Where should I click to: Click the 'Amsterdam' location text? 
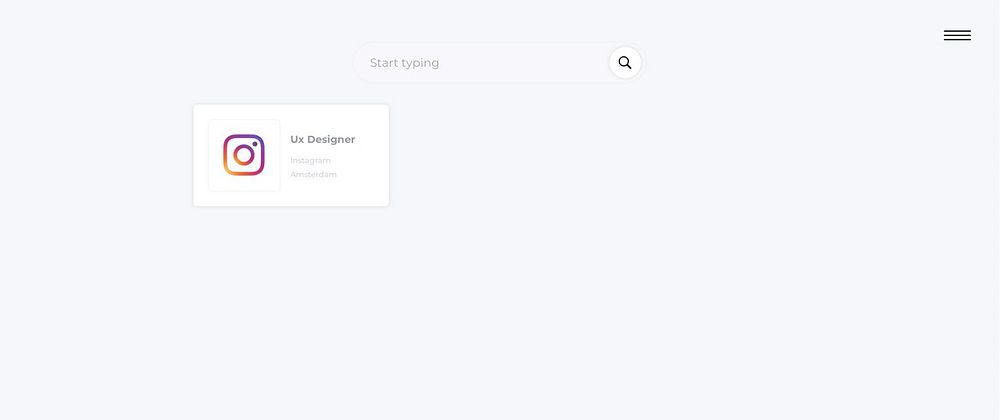tap(314, 175)
